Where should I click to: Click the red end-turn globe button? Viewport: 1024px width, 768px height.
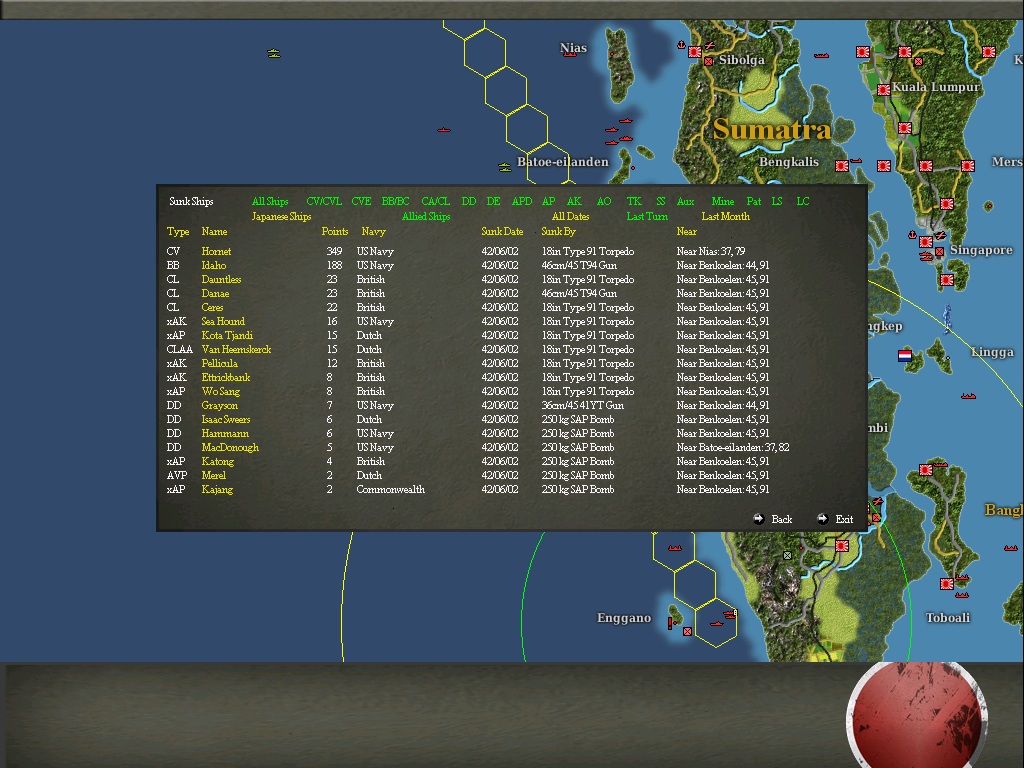pos(916,716)
